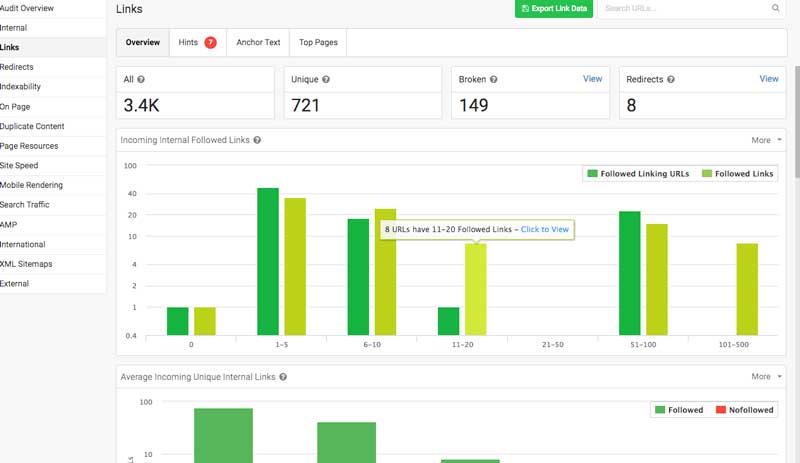Click help icon next to All
Image resolution: width=800 pixels, height=463 pixels.
click(x=141, y=79)
